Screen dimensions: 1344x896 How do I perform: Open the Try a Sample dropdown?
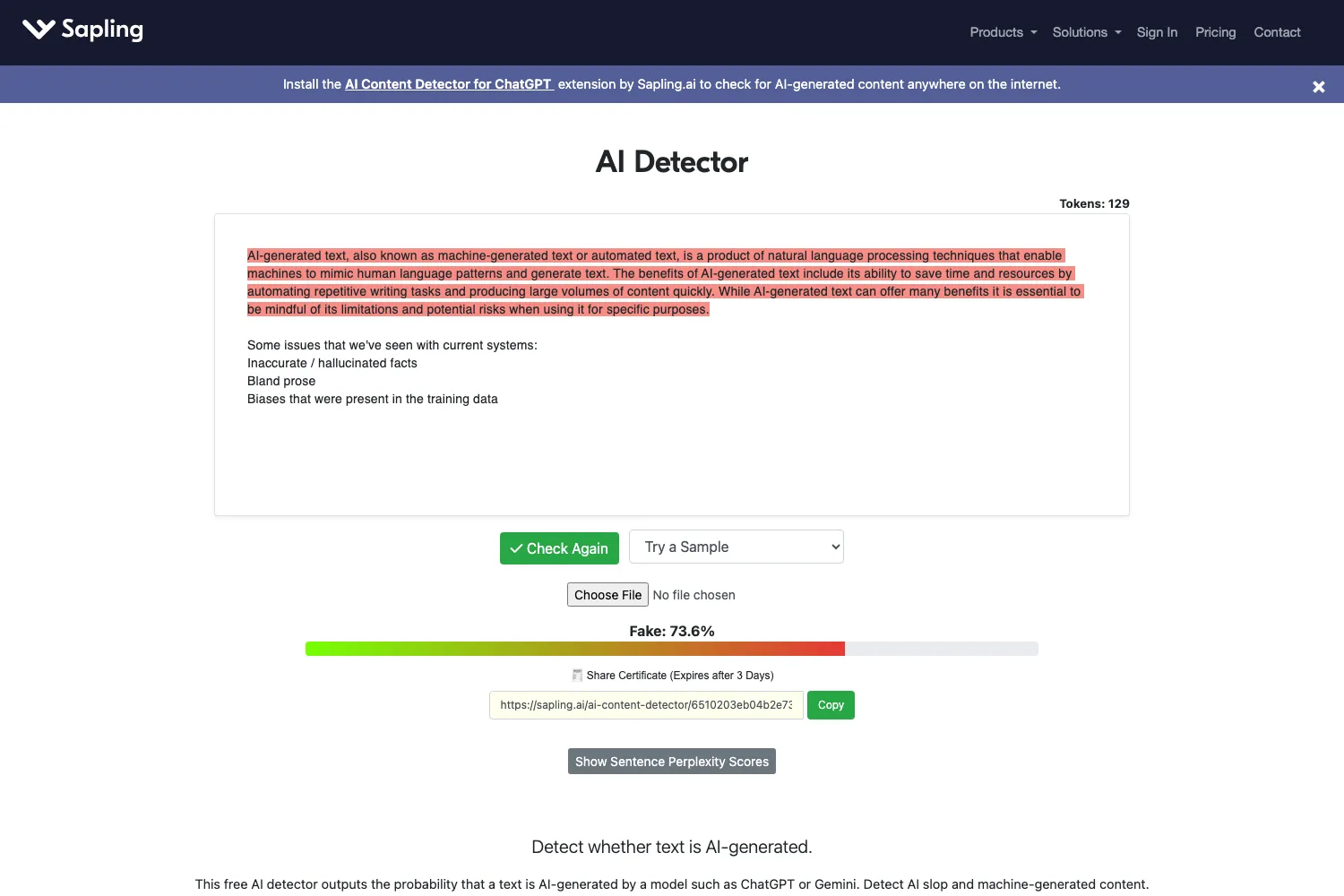(737, 547)
